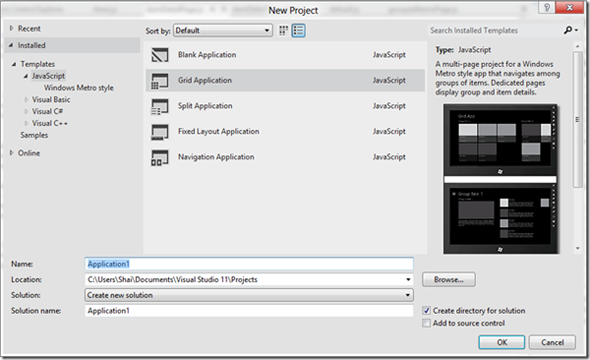The height and width of the screenshot is (360, 590).
Task: Confirm with the OK button
Action: (502, 342)
